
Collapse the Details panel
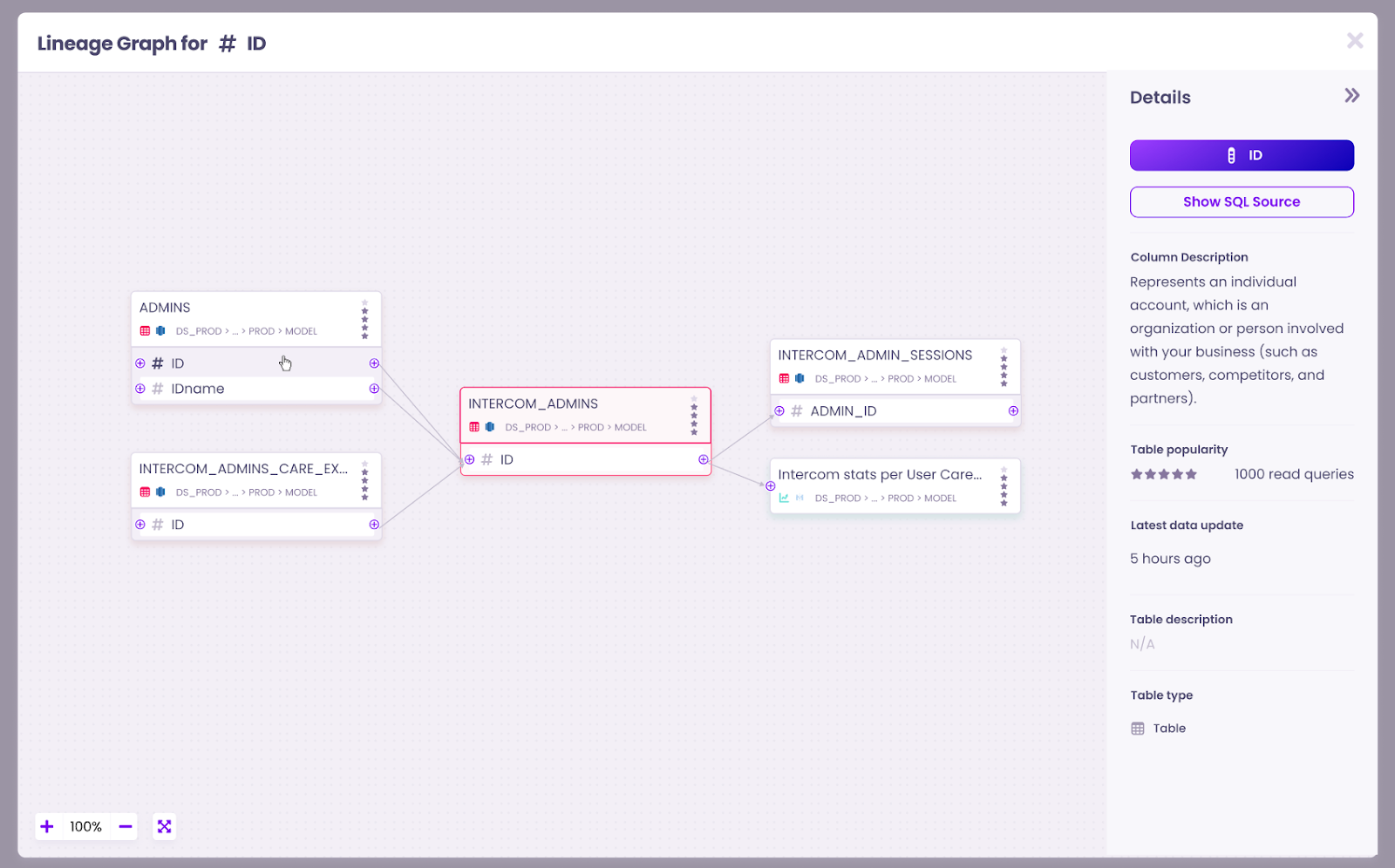point(1351,96)
